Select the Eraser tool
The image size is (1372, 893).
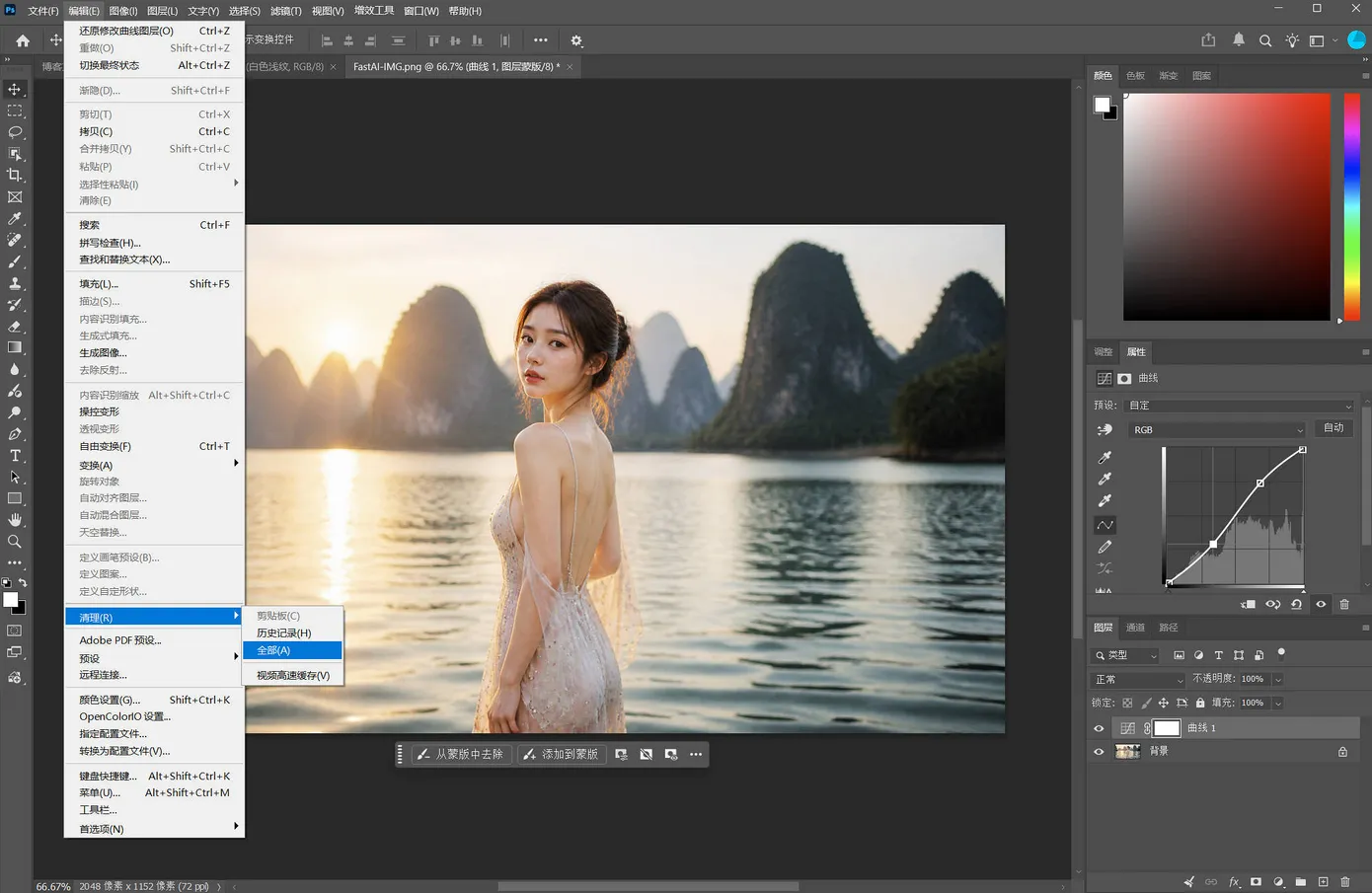click(15, 327)
